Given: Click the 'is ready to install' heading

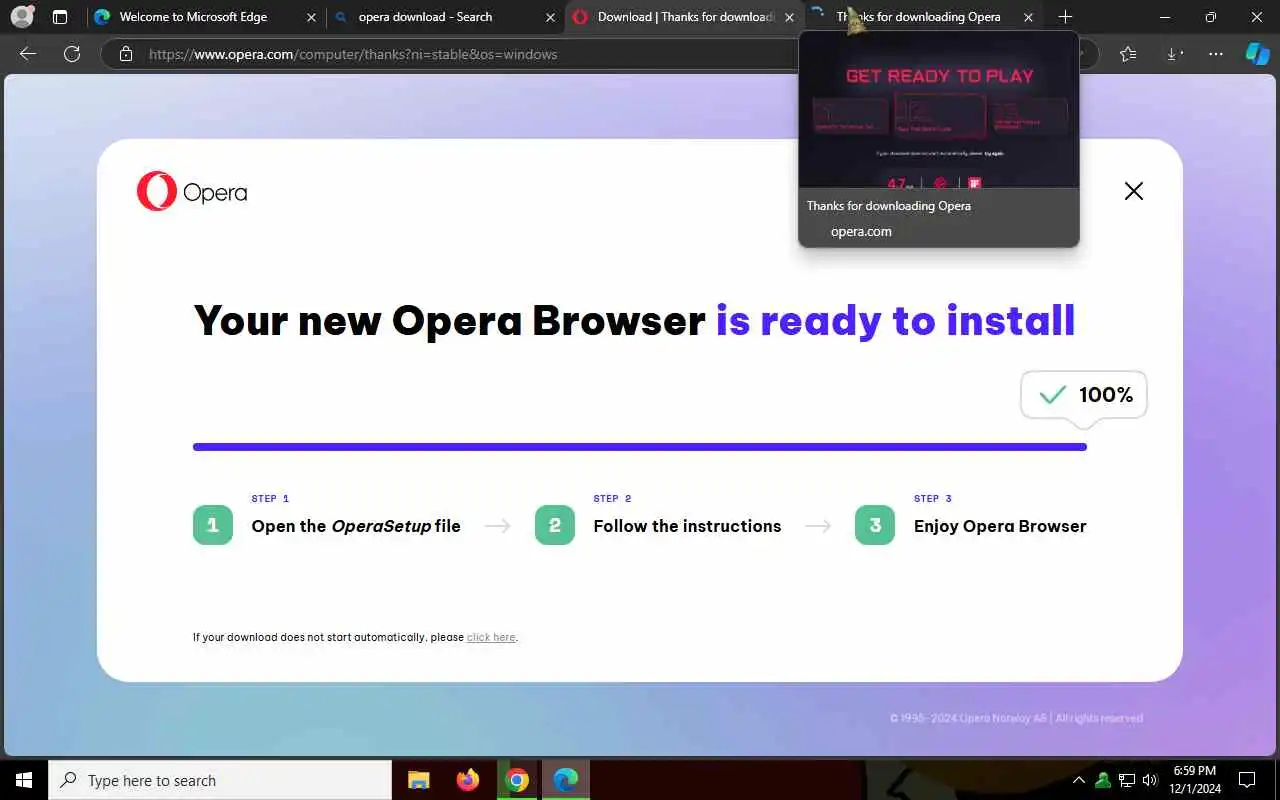Looking at the screenshot, I should pyautogui.click(x=895, y=320).
